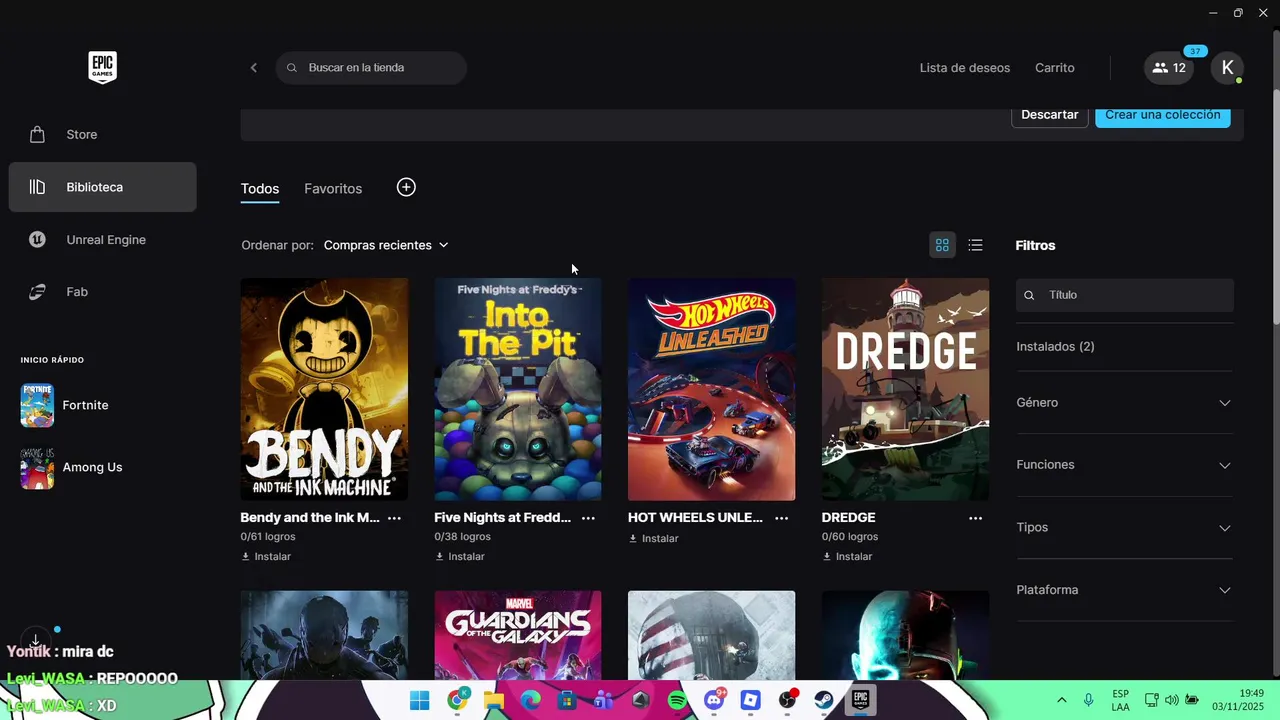This screenshot has width=1280, height=720.
Task: Open Chrome from taskbar
Action: 457,701
